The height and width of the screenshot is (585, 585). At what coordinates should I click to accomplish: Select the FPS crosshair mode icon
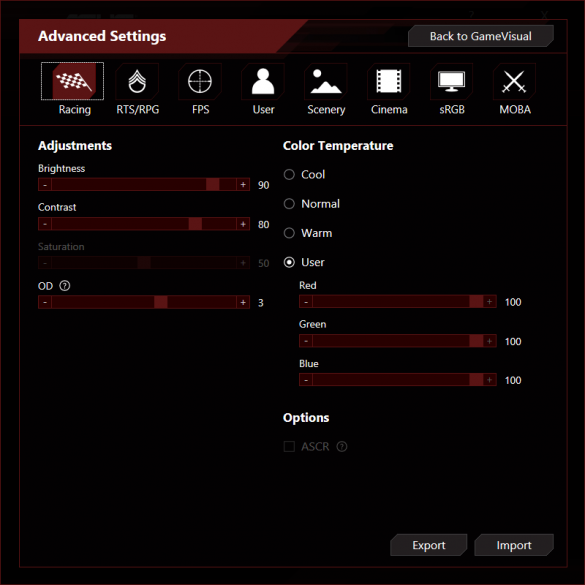200,81
